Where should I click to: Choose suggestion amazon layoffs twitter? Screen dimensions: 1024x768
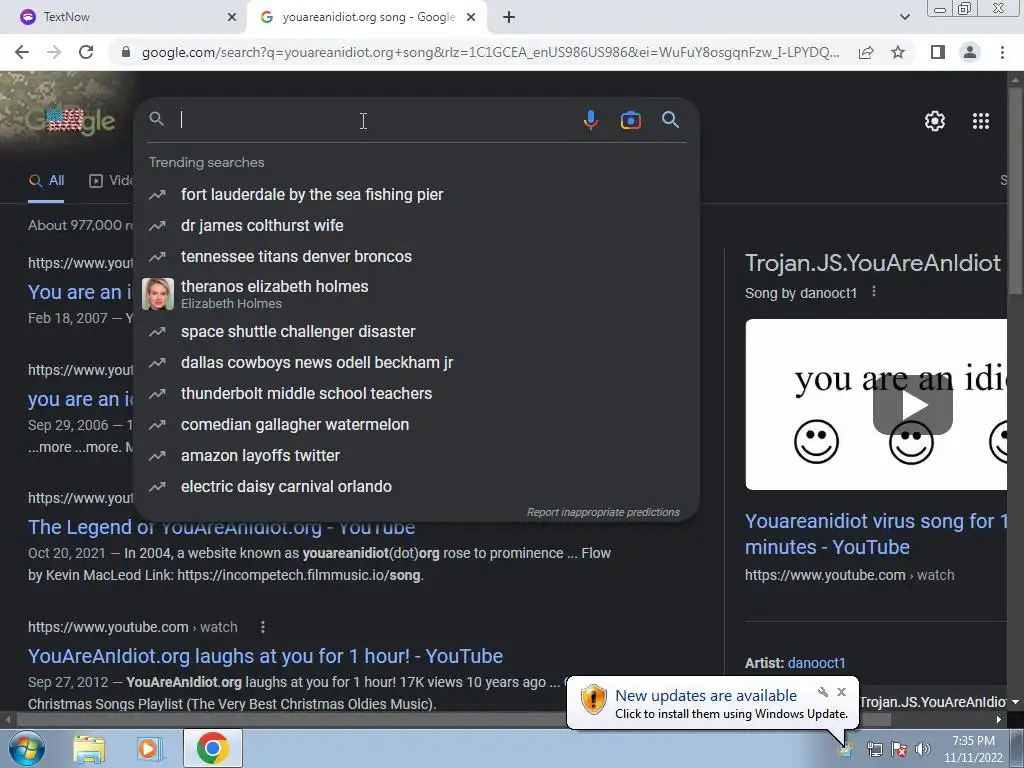[416, 456]
